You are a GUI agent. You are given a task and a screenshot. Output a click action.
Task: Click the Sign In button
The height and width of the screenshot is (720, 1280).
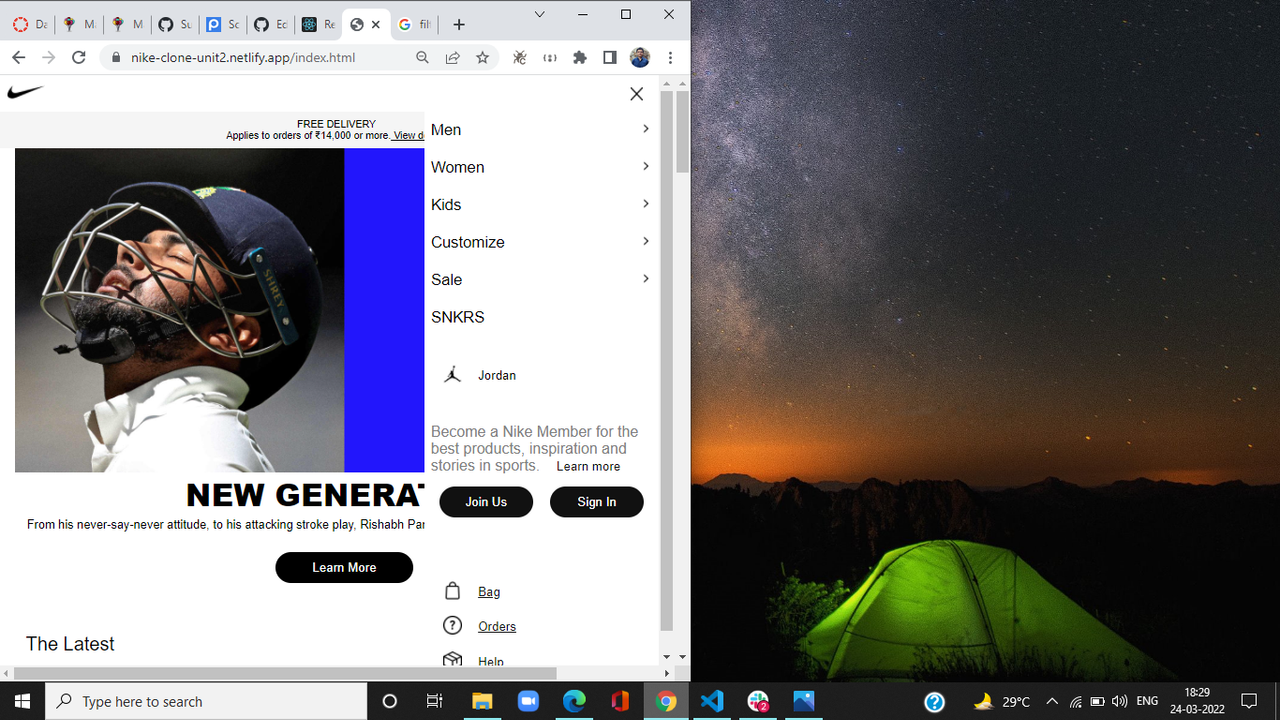point(597,502)
